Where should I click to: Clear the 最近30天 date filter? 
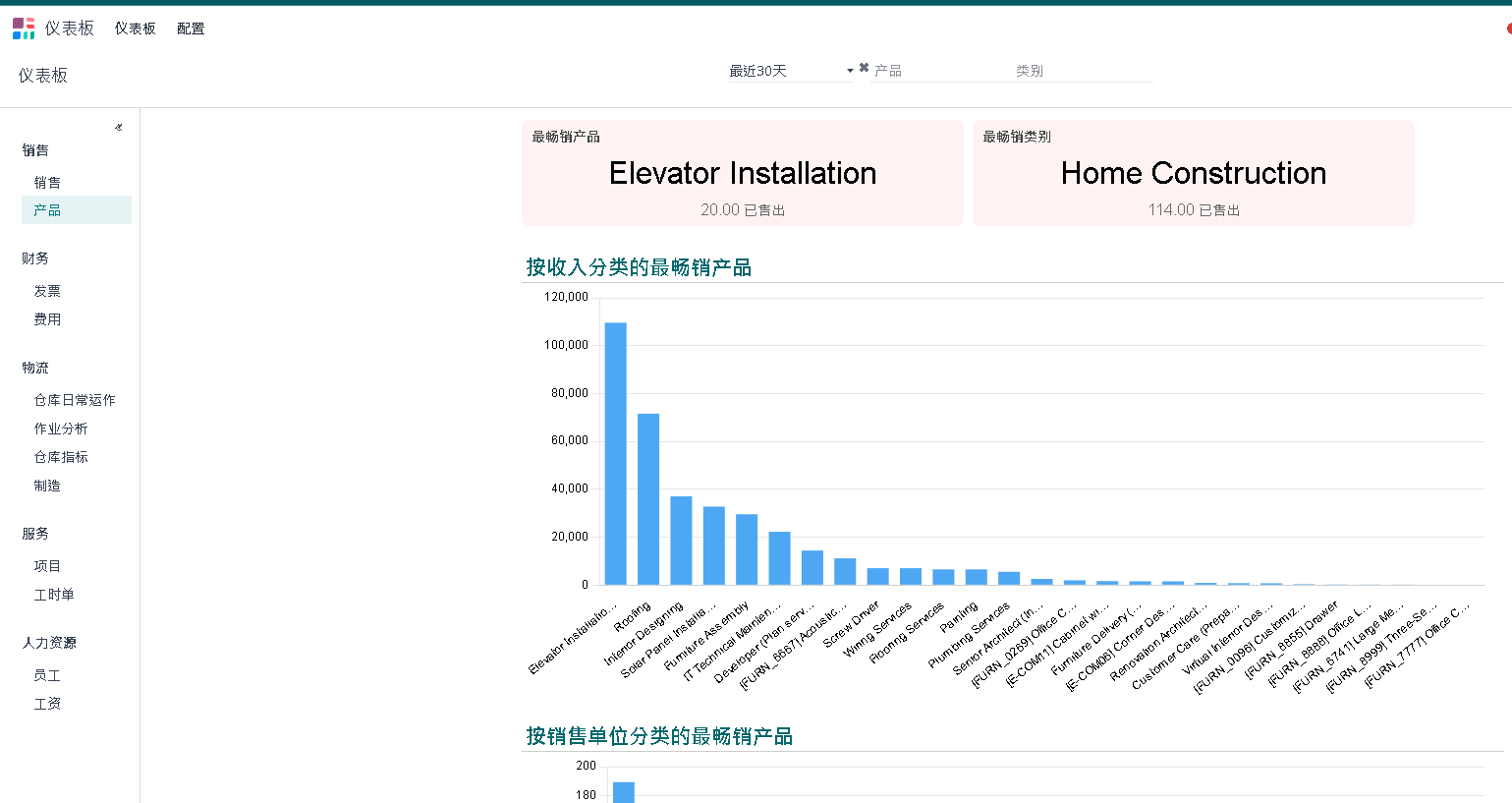click(864, 68)
